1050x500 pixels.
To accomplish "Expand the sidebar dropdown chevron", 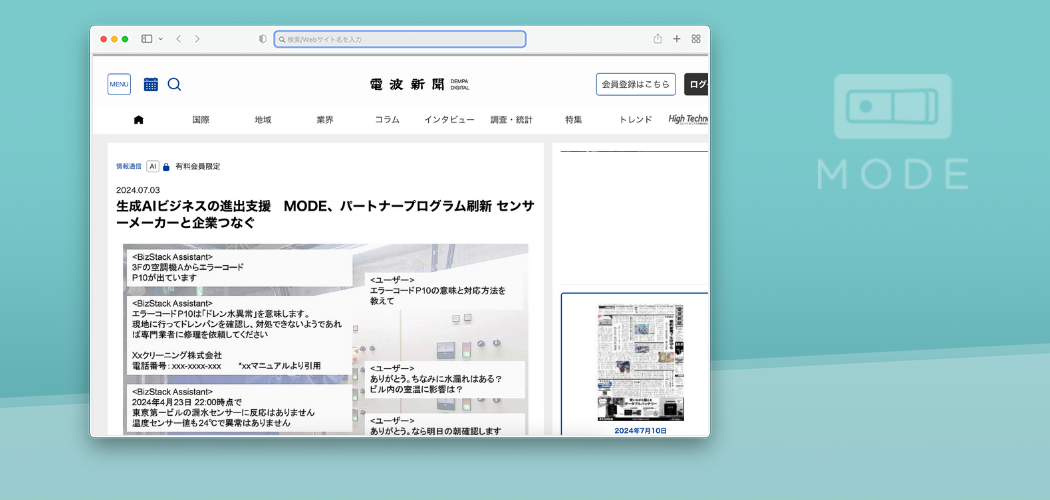I will tap(160, 39).
